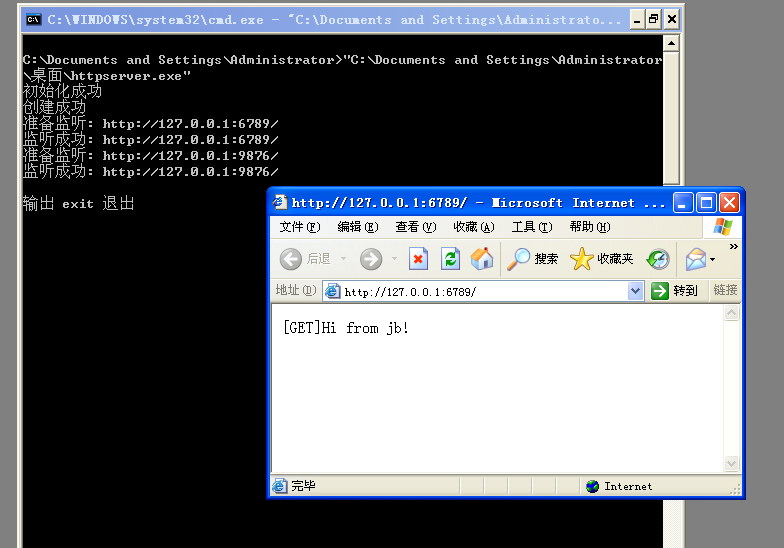Click the cmd window scroll up arrow
Image resolution: width=784 pixels, height=548 pixels.
(x=671, y=44)
